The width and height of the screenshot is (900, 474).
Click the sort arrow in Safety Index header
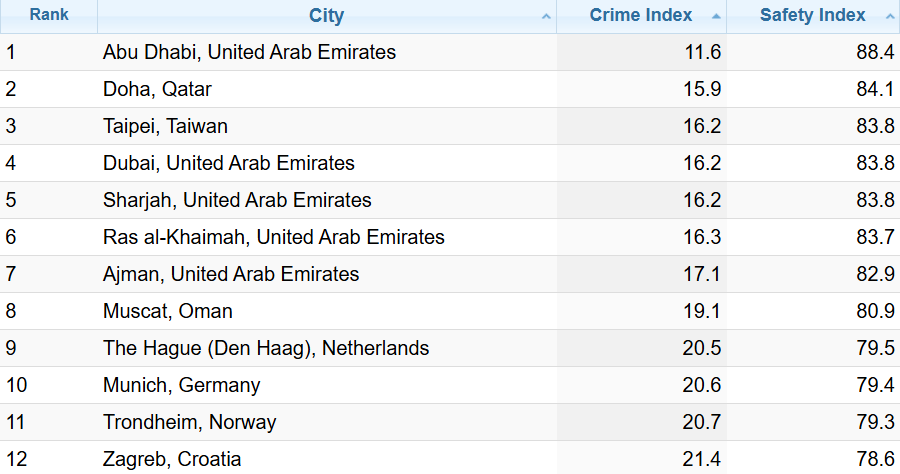(889, 16)
